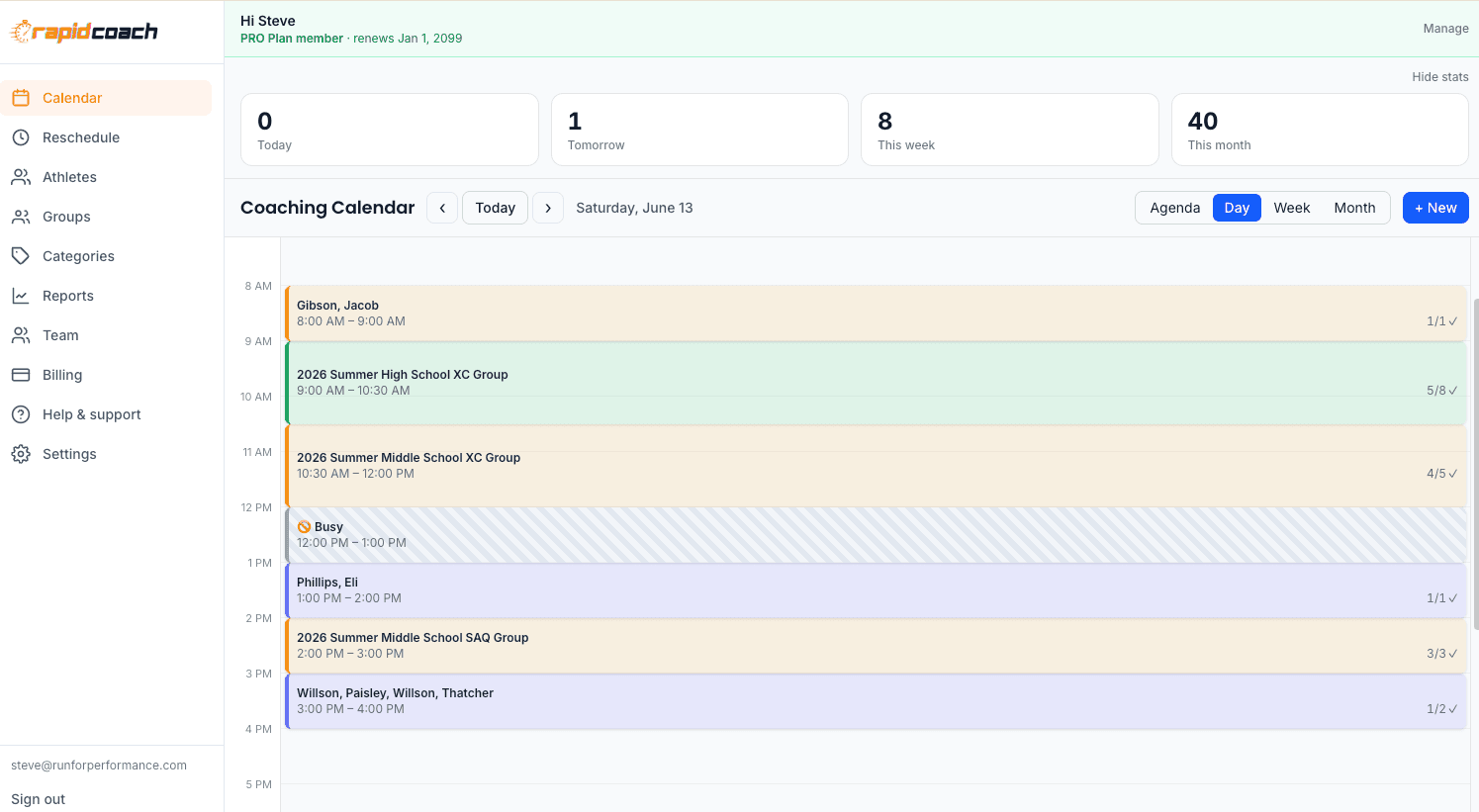Screen dimensions: 1479x812
Task: Open the Groups page
Action: pyautogui.click(x=106, y=217)
